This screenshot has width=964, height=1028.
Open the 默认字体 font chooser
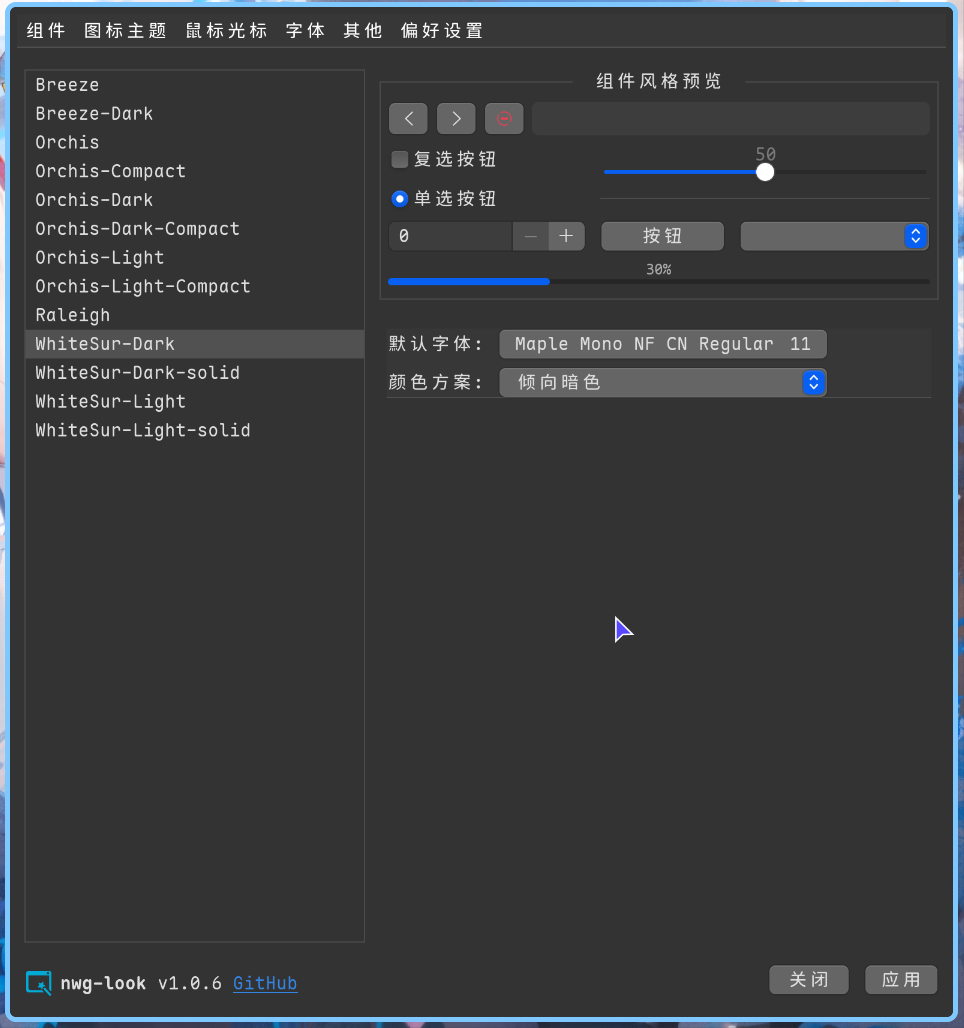(x=663, y=343)
